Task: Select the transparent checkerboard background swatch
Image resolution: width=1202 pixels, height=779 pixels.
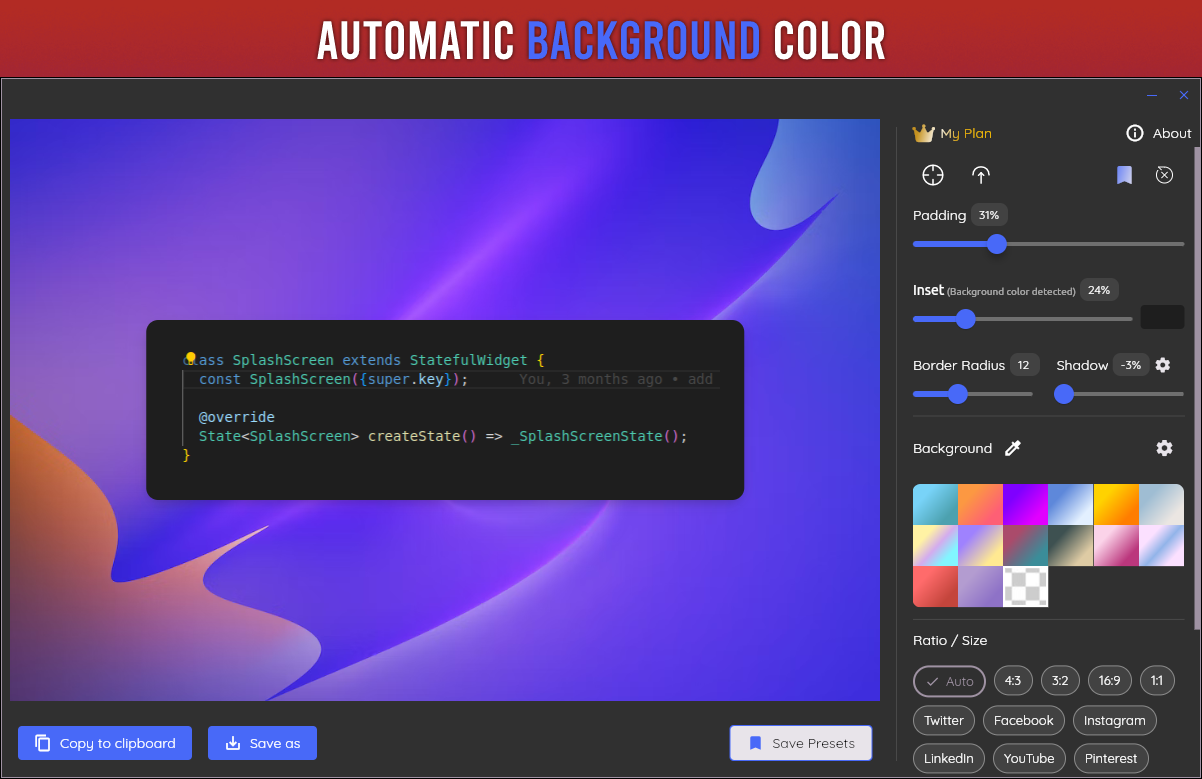Action: click(x=1025, y=586)
